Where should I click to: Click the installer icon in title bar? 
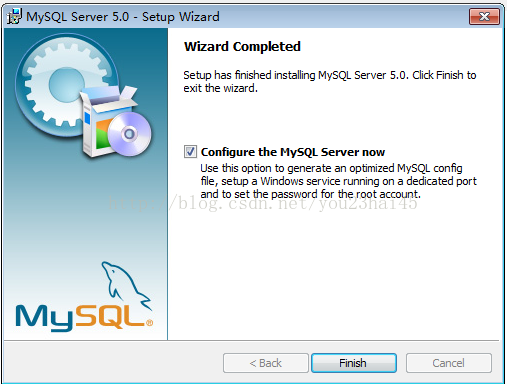[14, 16]
